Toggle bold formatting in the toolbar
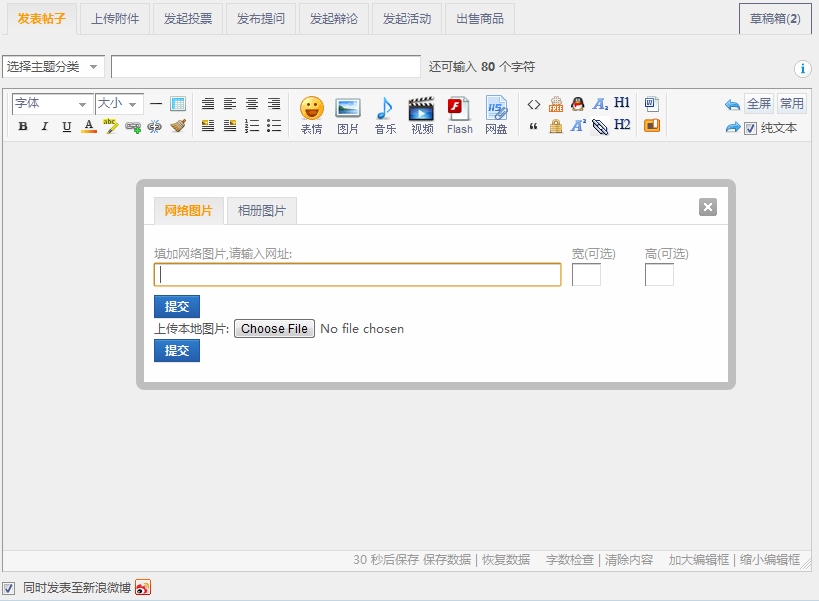Image resolution: width=819 pixels, height=601 pixels. [x=23, y=126]
